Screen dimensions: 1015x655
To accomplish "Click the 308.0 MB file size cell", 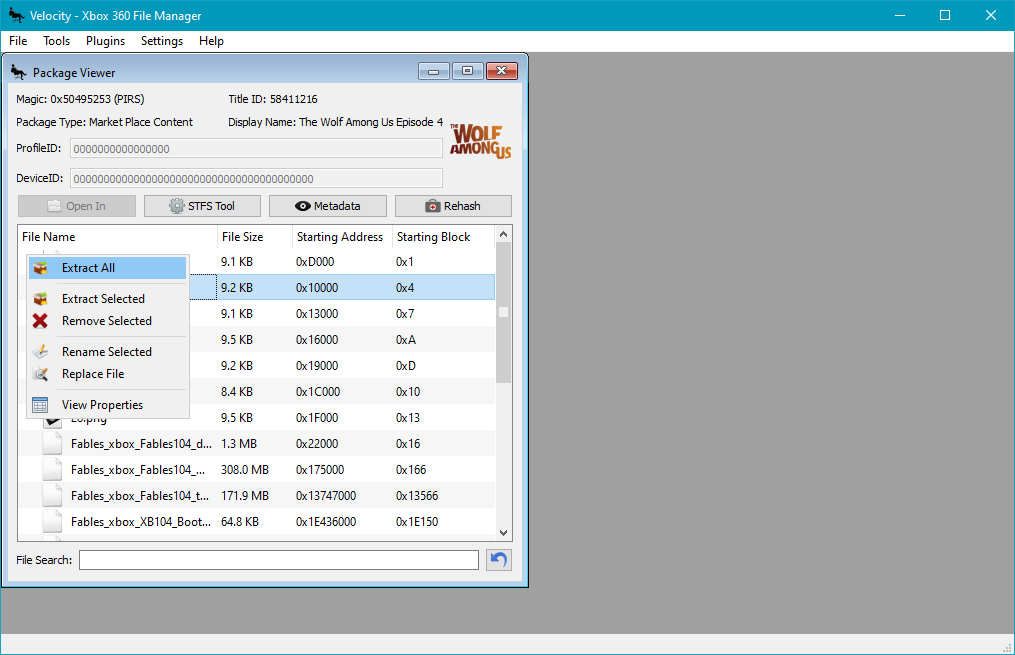I will 245,470.
